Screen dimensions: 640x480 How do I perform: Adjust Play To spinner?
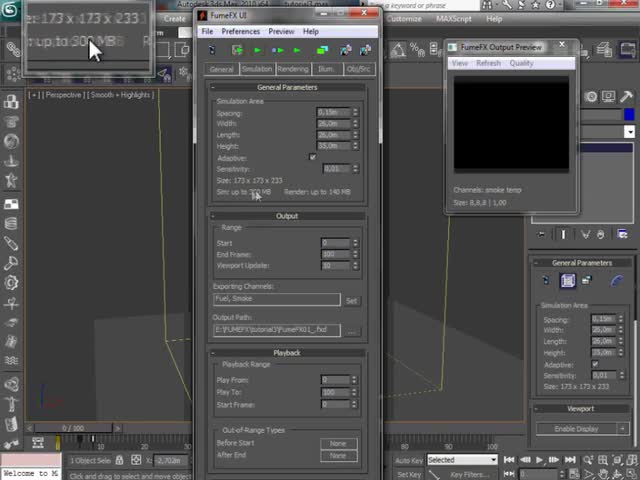pos(354,392)
